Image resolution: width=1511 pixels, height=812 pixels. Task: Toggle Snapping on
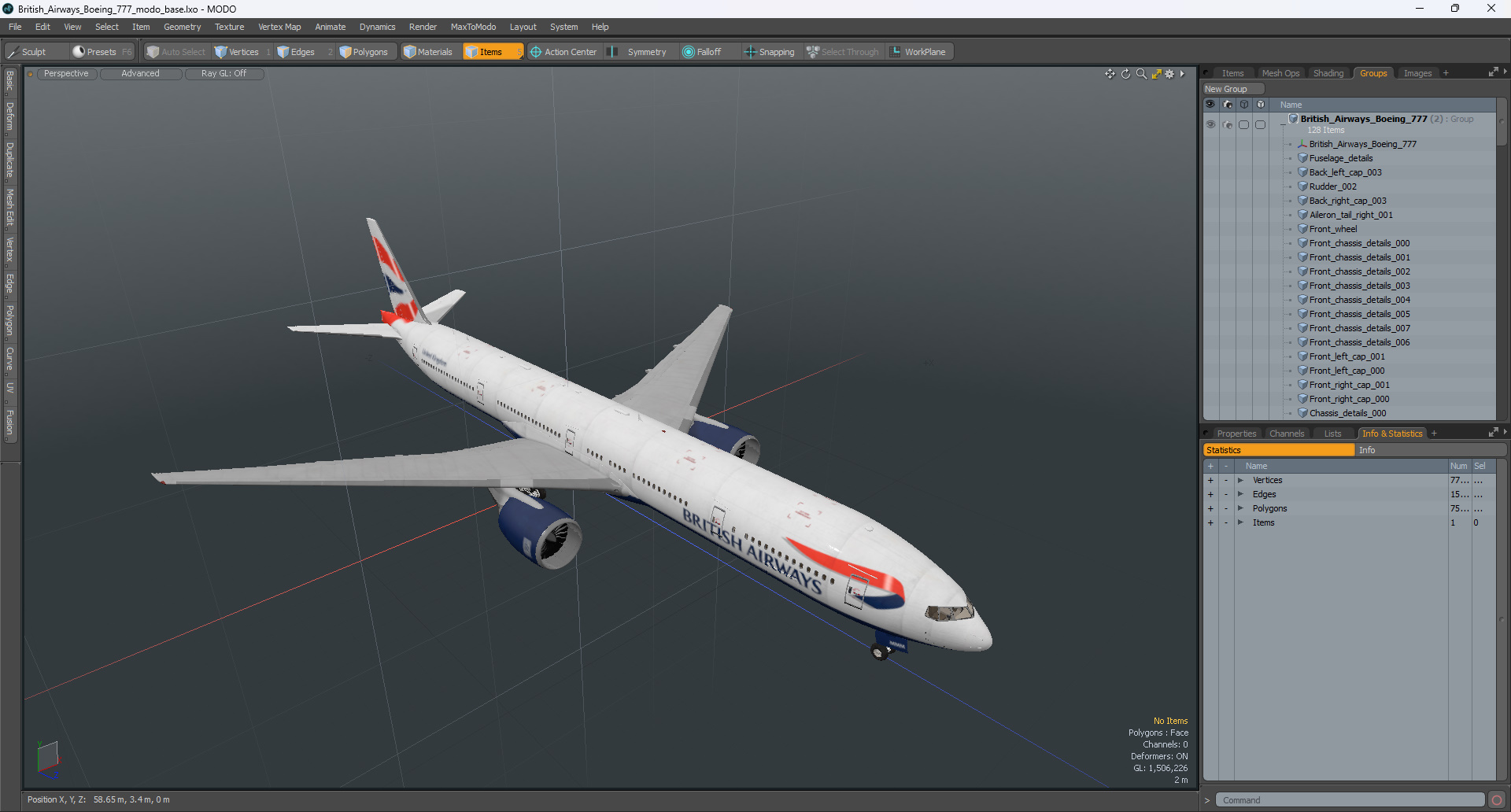coord(770,52)
